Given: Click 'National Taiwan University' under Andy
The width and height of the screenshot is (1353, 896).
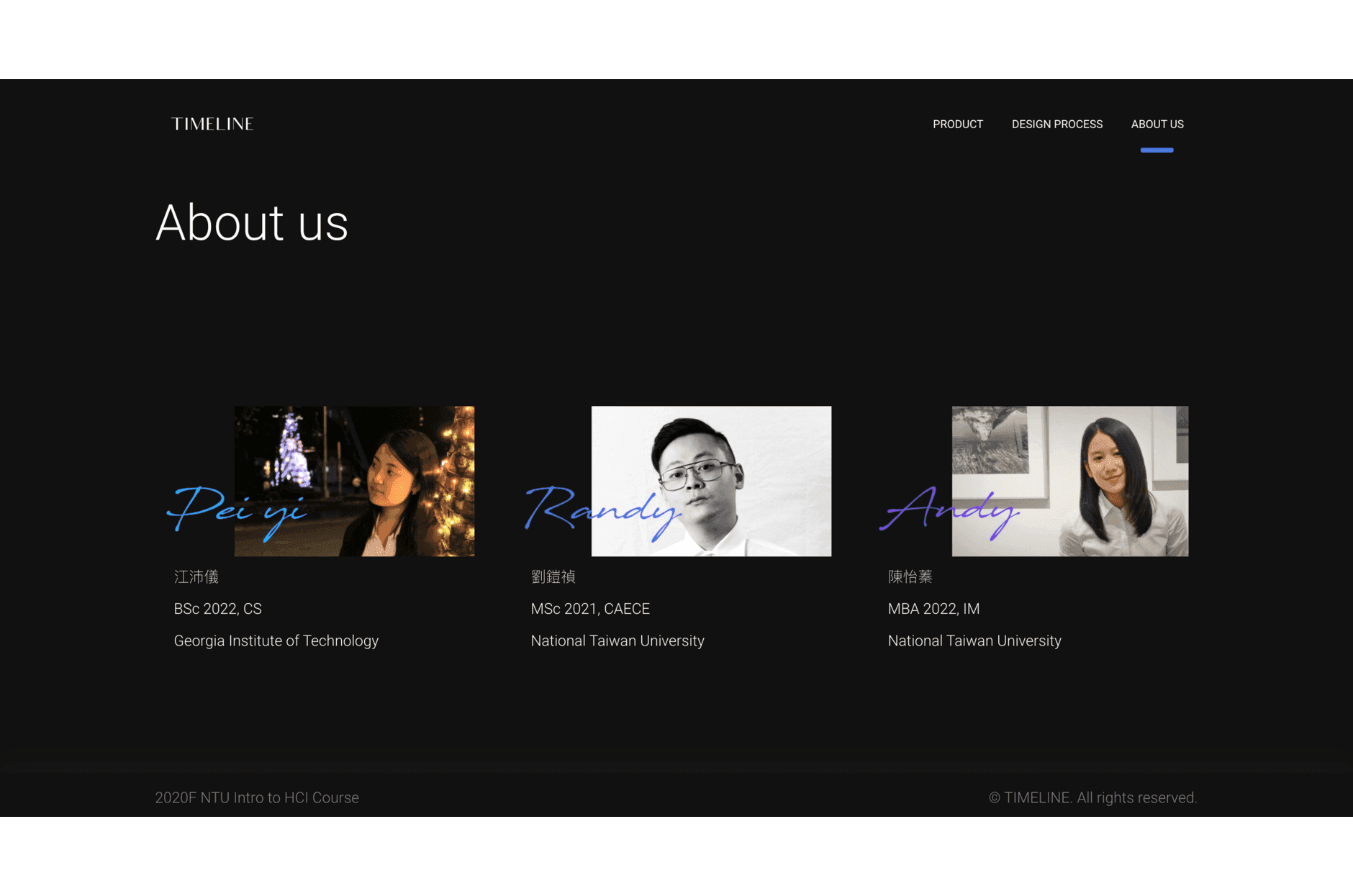Looking at the screenshot, I should tap(974, 641).
